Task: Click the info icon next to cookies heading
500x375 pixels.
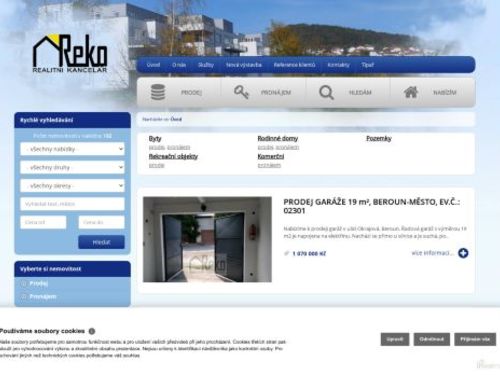Action: [x=92, y=331]
